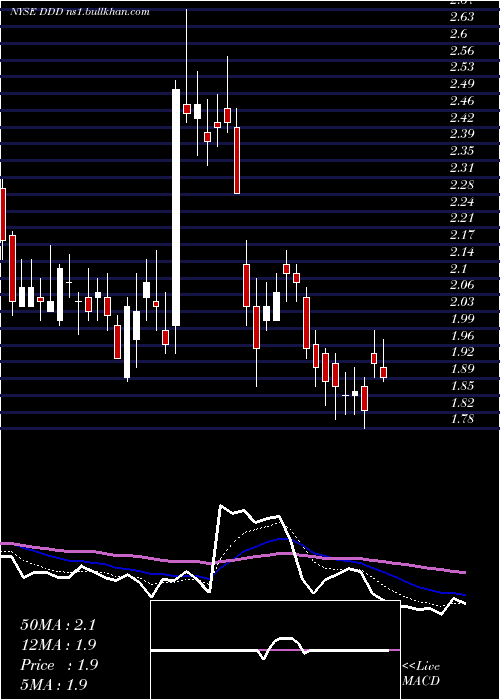Select the 1.82 price axis label
The image size is (500, 700).
pos(462,402)
